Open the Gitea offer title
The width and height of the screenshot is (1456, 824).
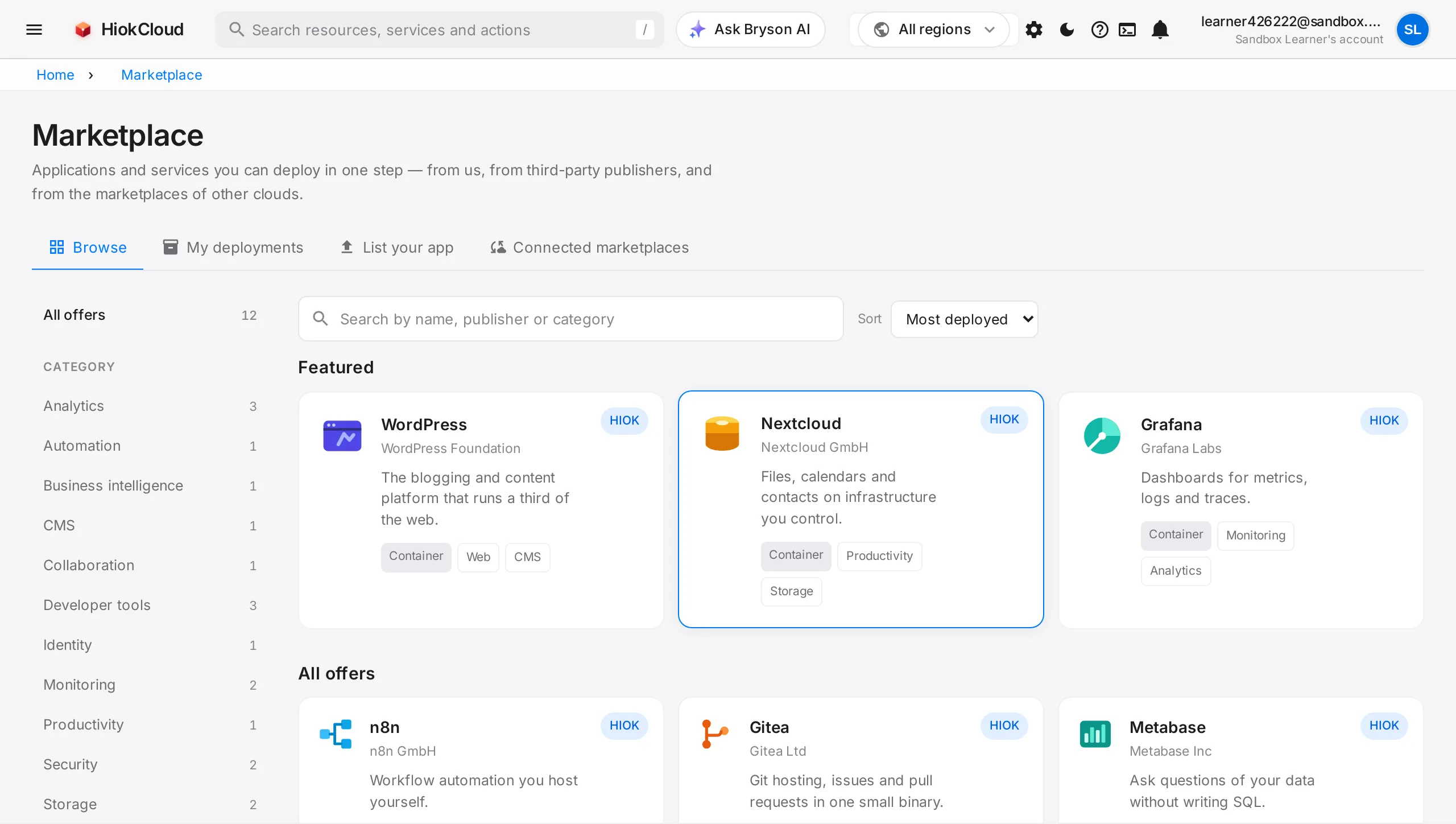click(769, 727)
